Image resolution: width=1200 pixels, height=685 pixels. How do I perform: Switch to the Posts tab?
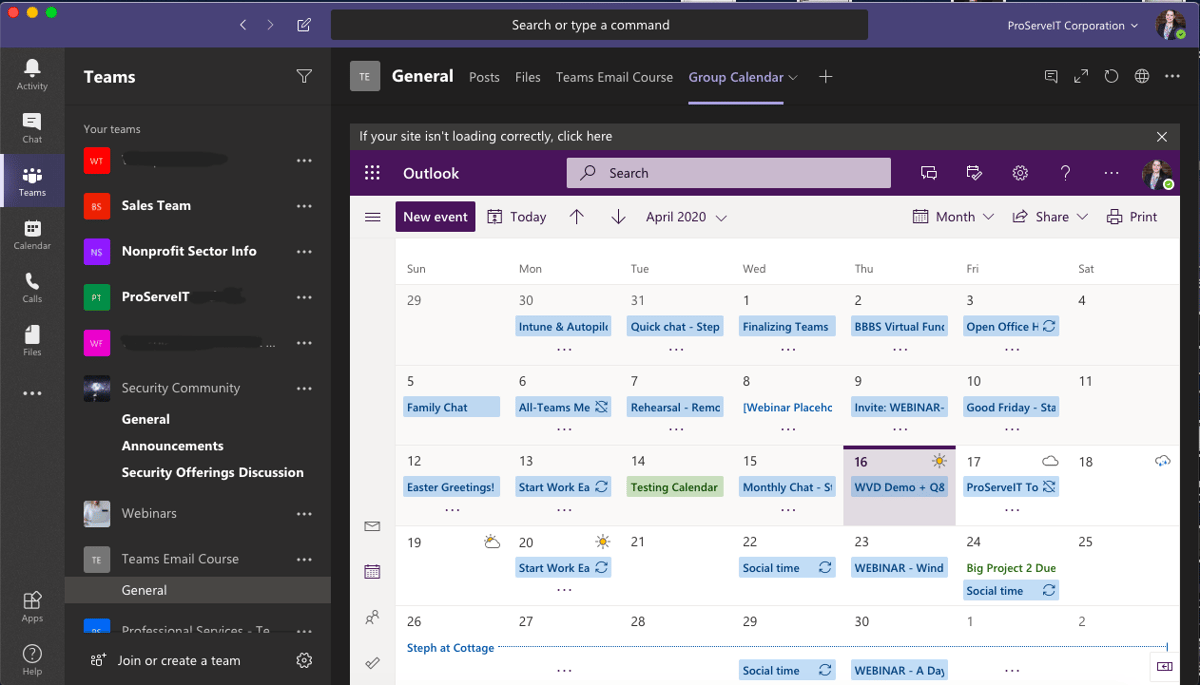click(484, 76)
